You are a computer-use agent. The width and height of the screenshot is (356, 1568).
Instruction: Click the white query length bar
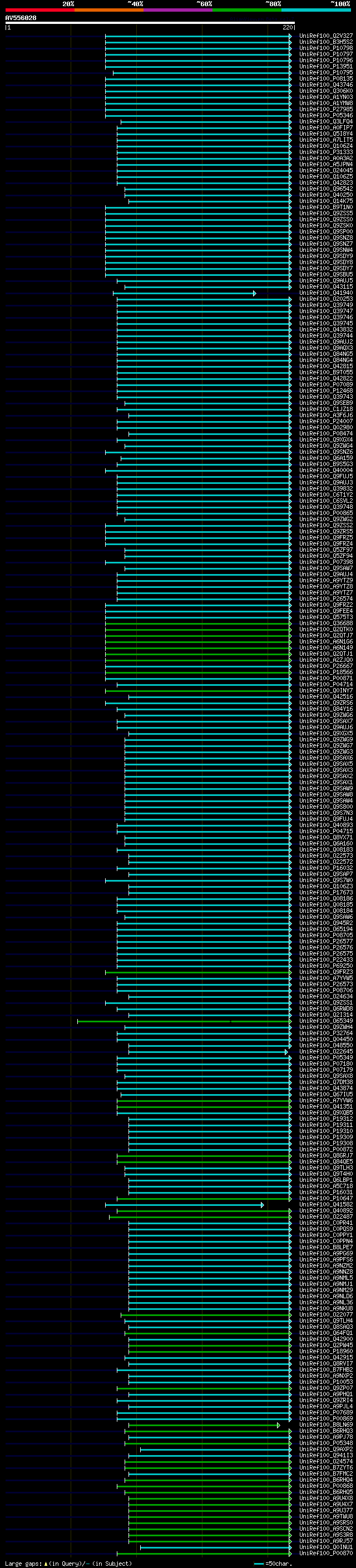(x=150, y=23)
